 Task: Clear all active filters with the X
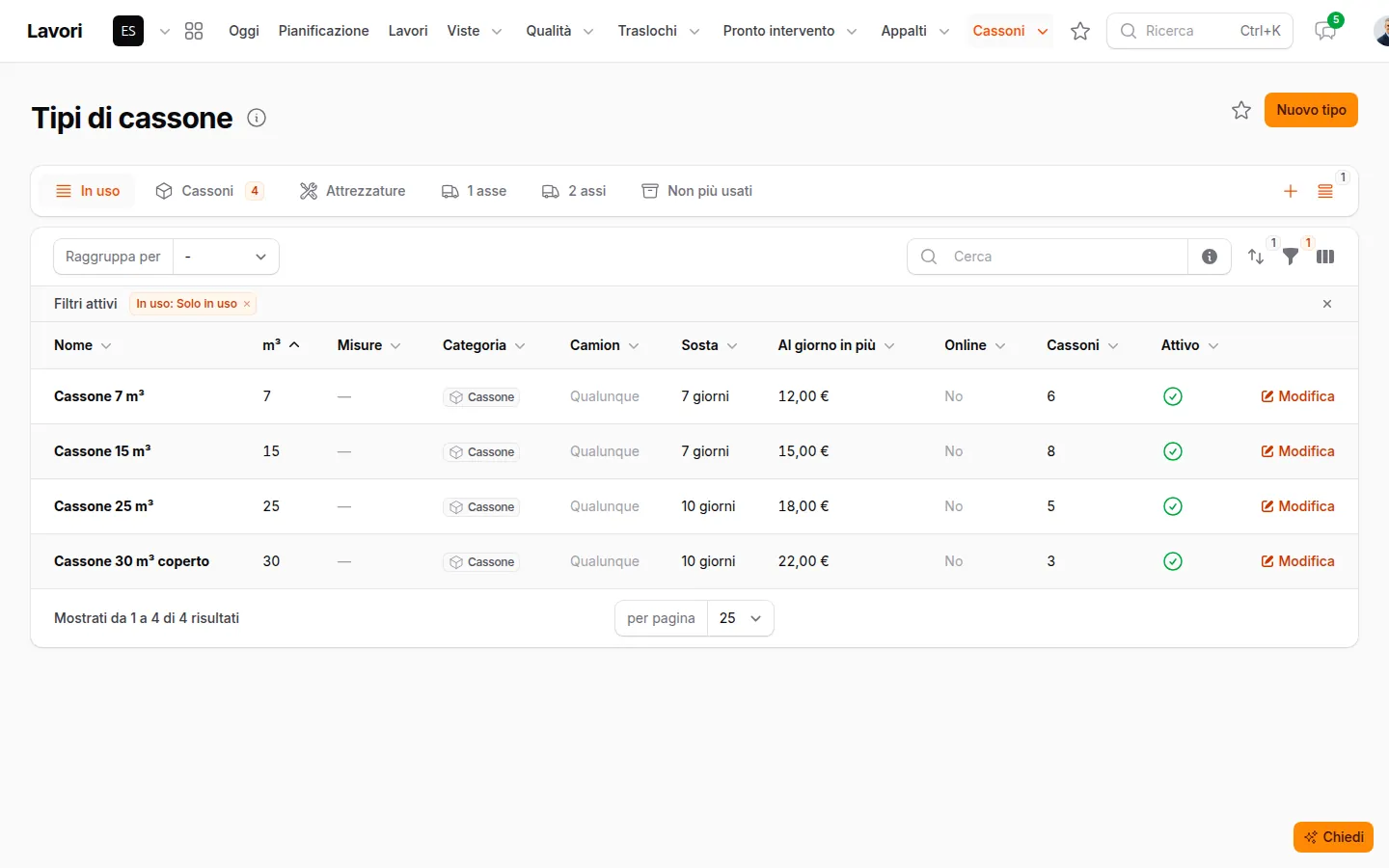[1327, 304]
